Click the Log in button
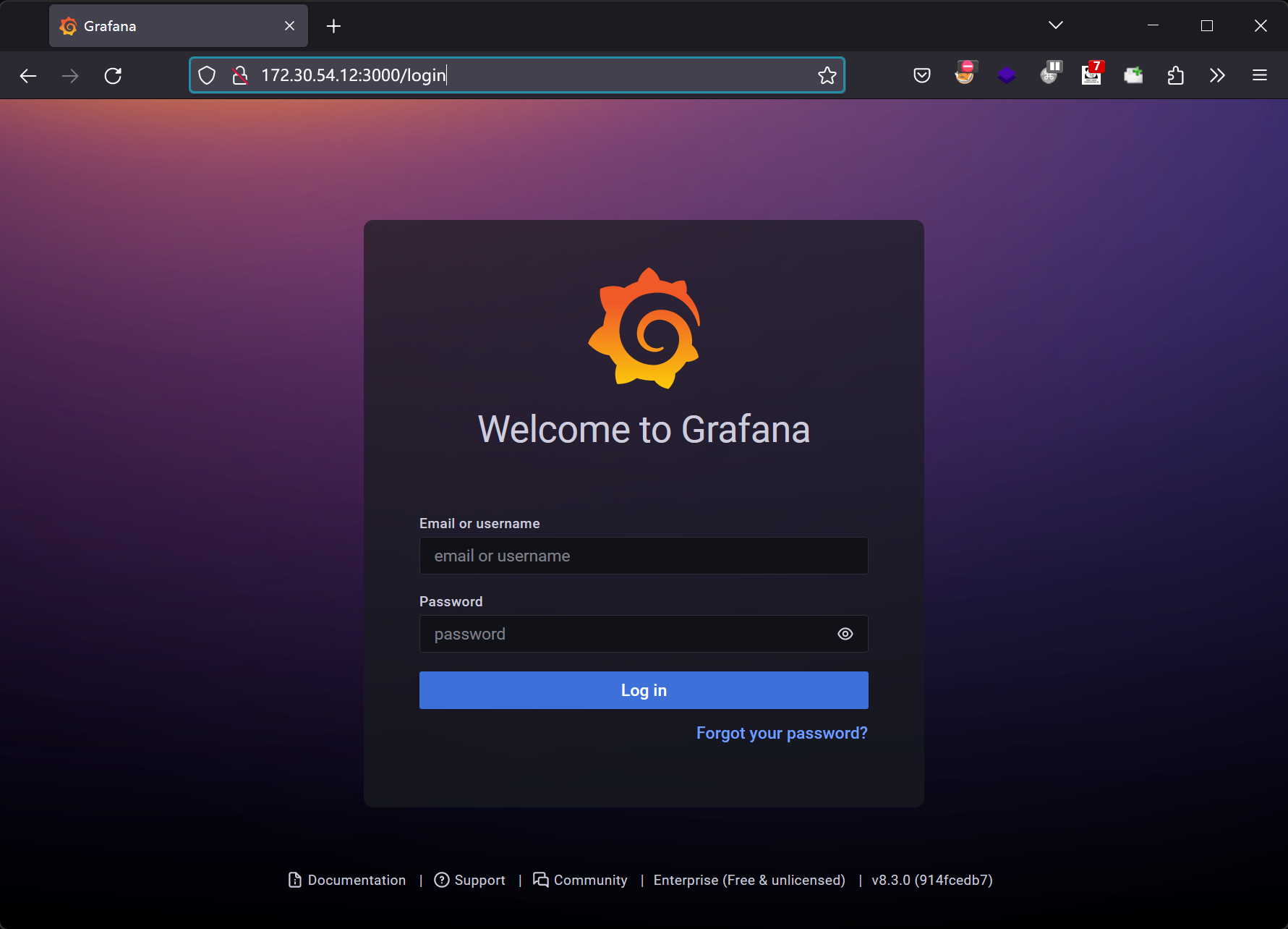 644,690
